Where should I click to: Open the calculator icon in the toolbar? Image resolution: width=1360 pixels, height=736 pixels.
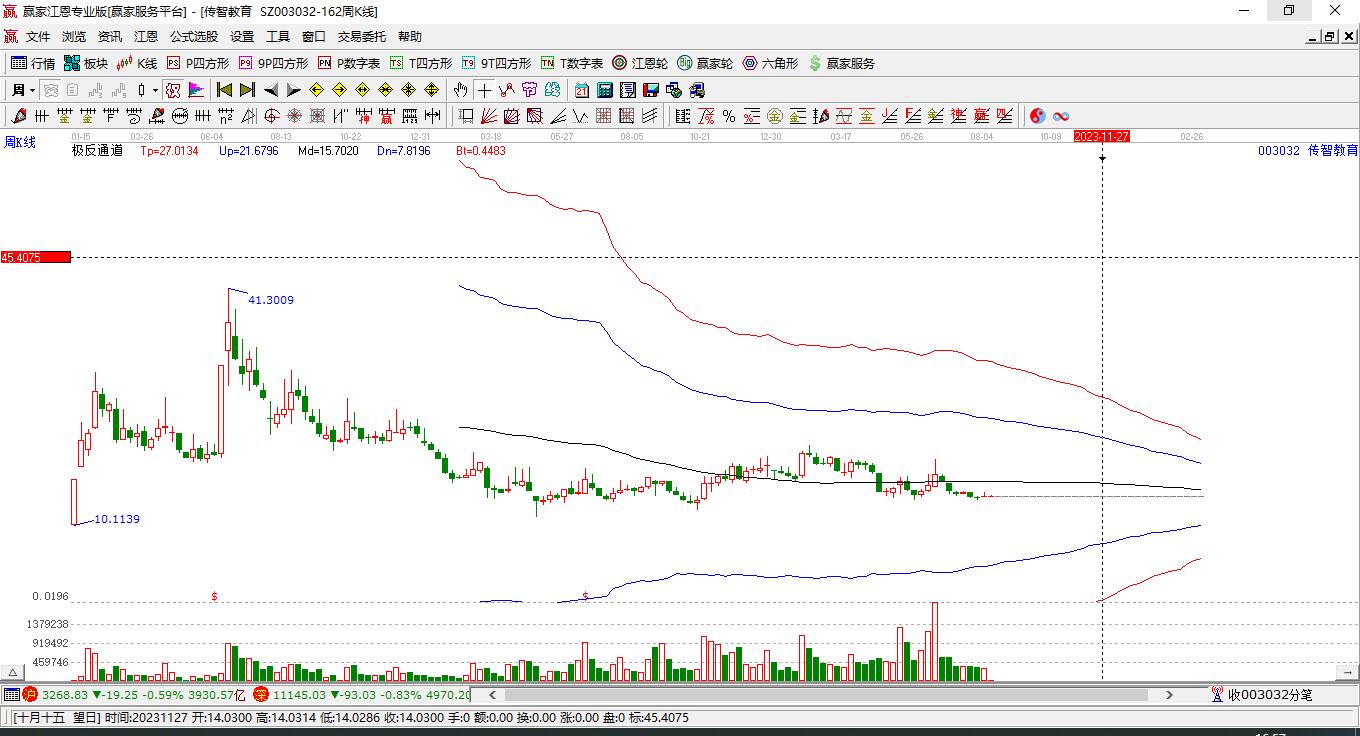[x=604, y=90]
